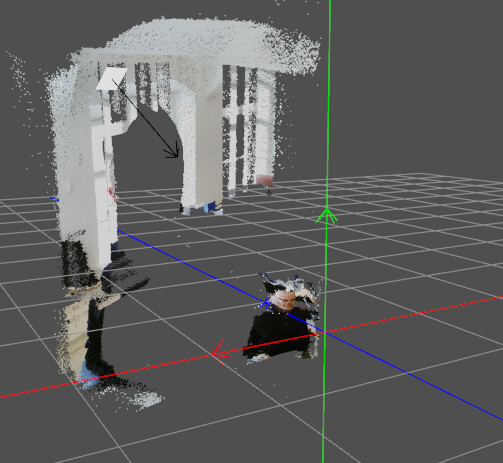Select the reddish chair beside the windows
503x463 pixels.
264,181
